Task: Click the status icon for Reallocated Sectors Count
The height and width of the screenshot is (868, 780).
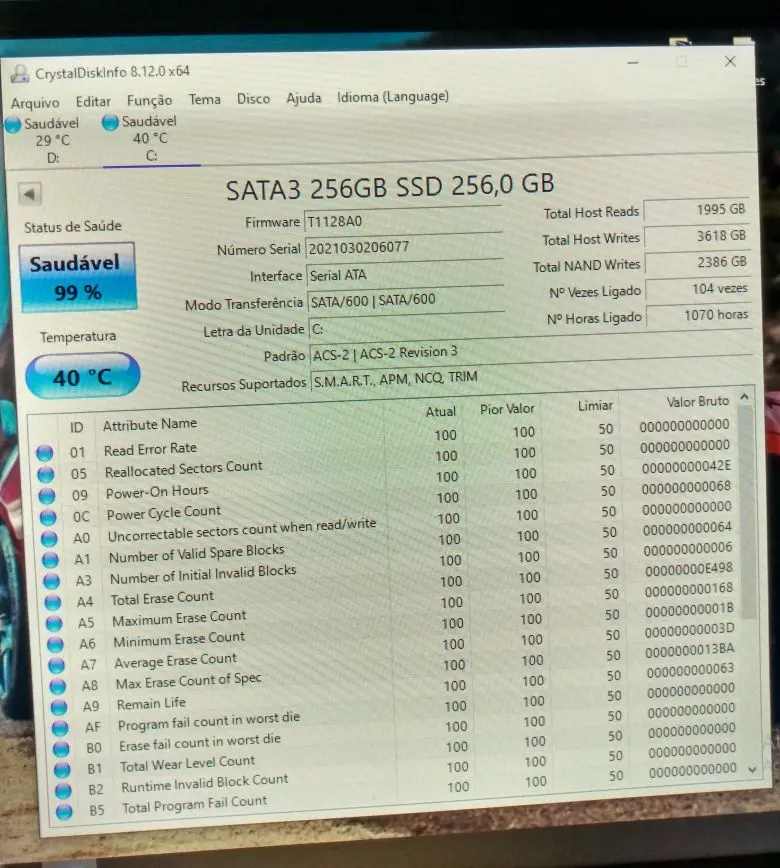Action: click(46, 474)
